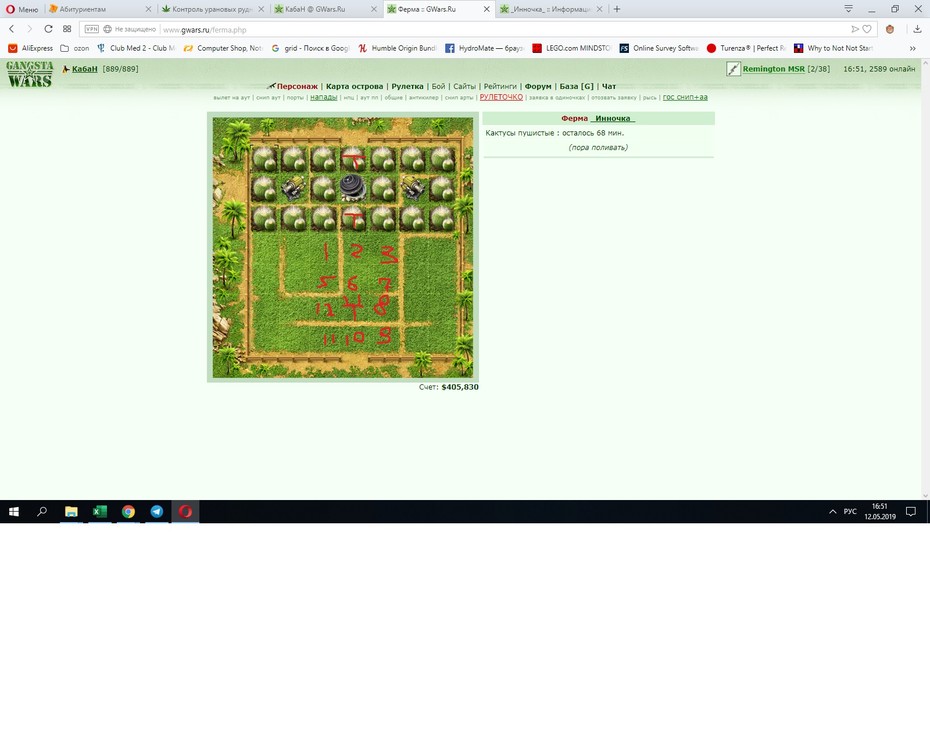Open the Opera Меню button
930x739 pixels.
click(x=21, y=9)
